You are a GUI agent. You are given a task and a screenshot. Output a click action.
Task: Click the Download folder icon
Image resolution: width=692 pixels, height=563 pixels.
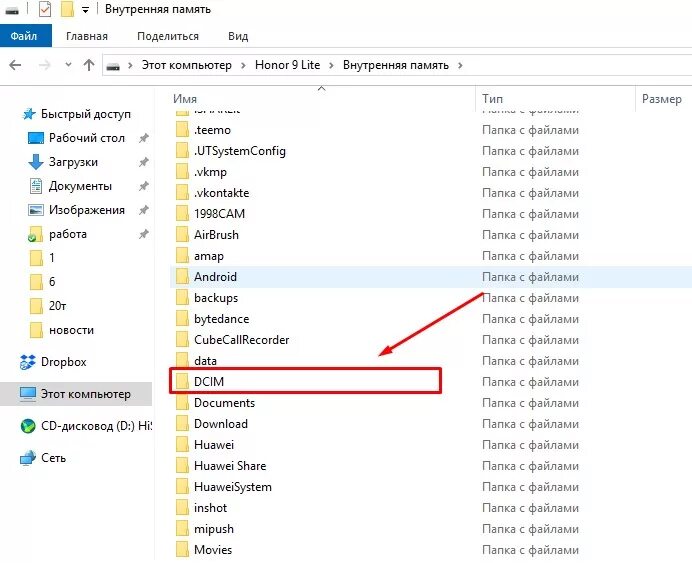point(182,424)
